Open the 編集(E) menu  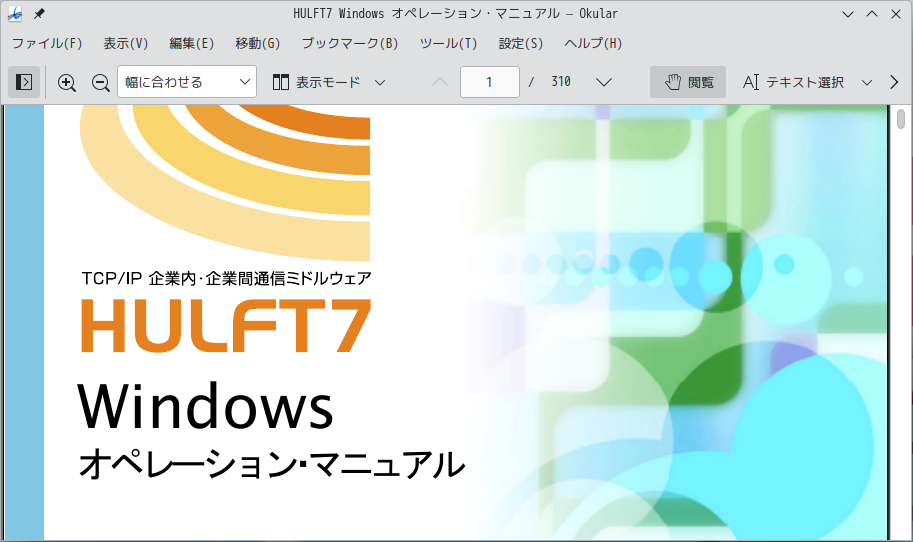pyautogui.click(x=192, y=44)
